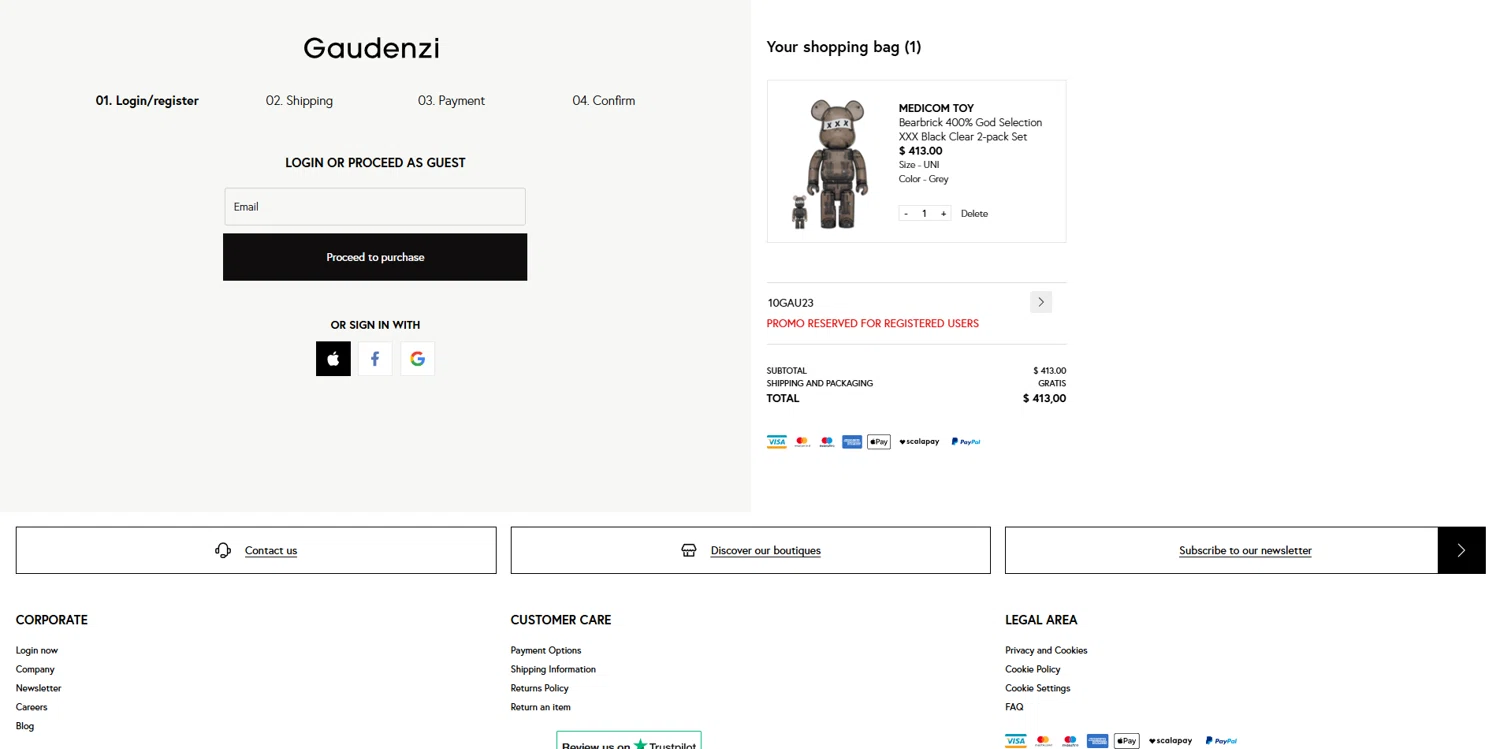The image size is (1500, 749).
Task: Click the Visa icon under the bag total
Action: click(x=777, y=441)
